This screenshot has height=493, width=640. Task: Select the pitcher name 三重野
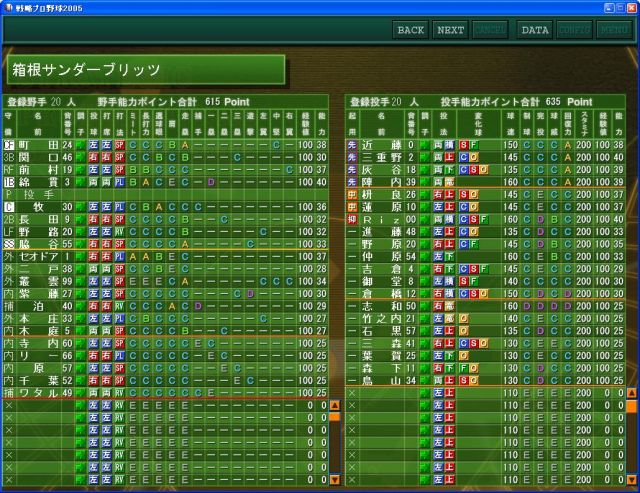(382, 158)
